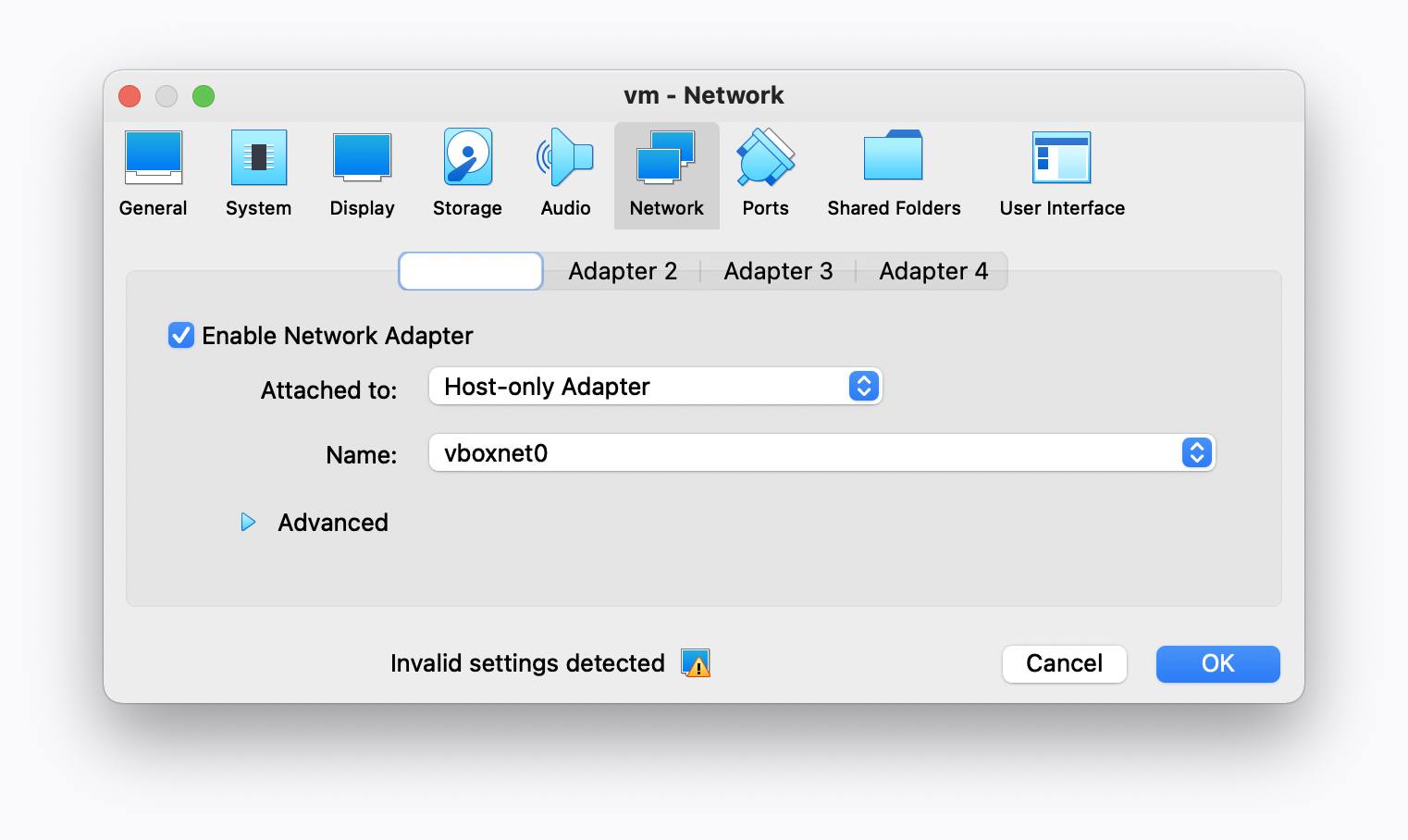Disable the Enable Network Adapter checkbox
Image resolution: width=1408 pixels, height=840 pixels.
coord(180,335)
